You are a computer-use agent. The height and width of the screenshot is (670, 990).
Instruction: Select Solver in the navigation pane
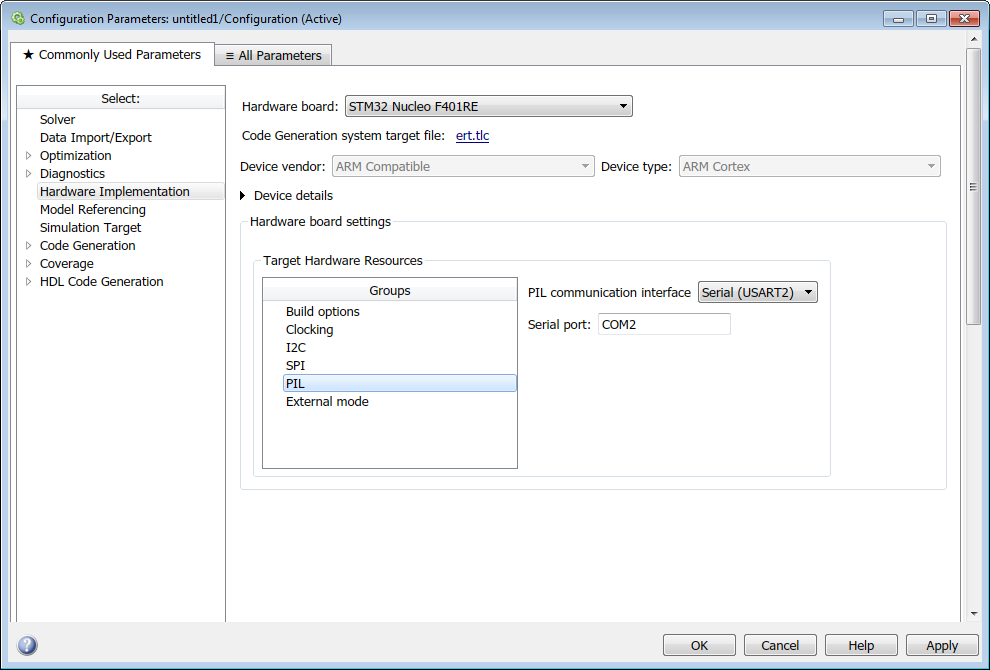click(x=57, y=119)
